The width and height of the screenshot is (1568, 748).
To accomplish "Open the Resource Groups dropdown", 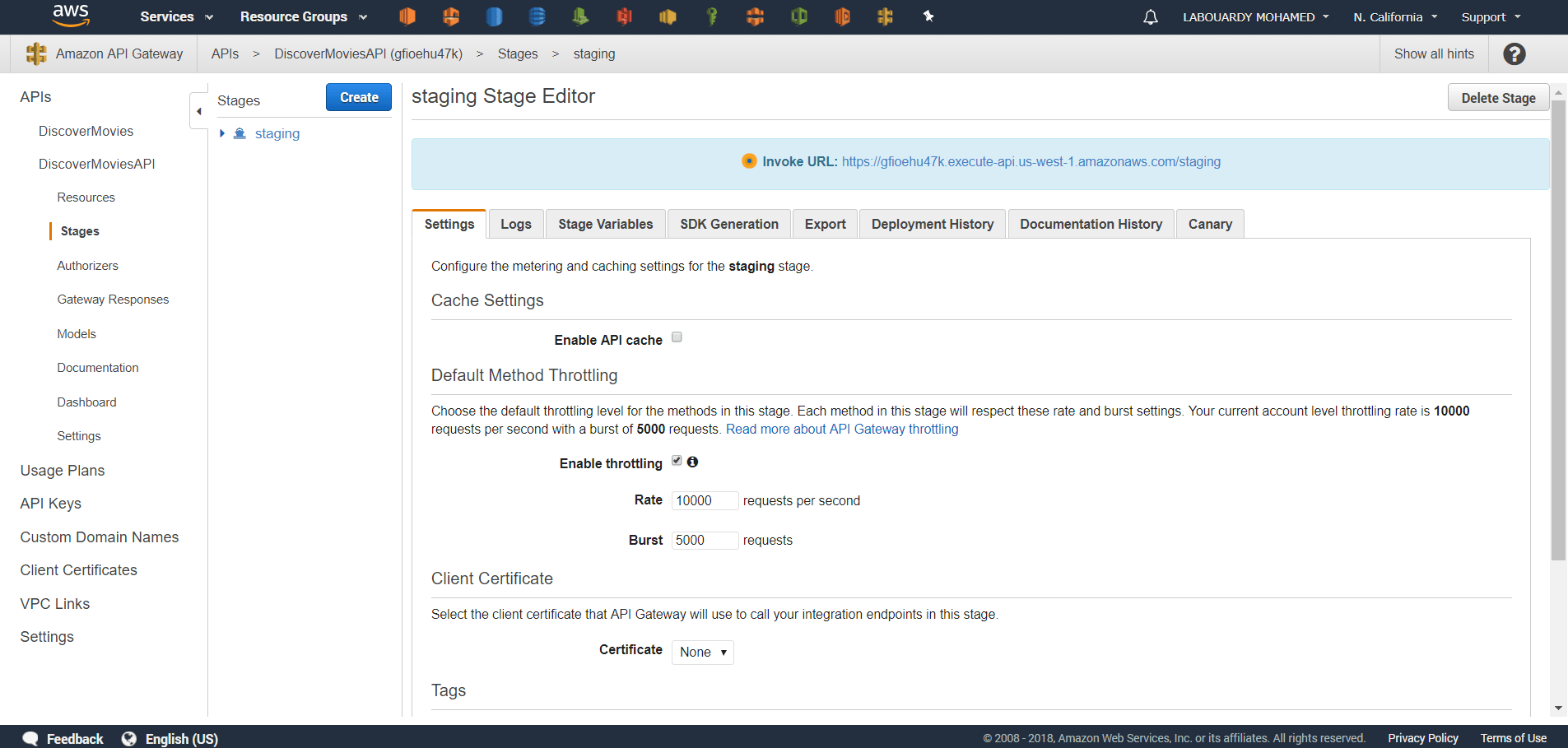I will [x=304, y=16].
